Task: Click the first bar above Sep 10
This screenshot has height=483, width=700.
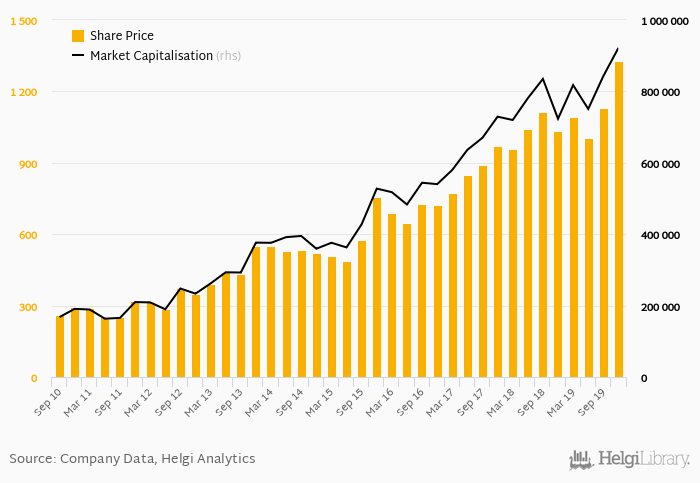Action: (x=60, y=346)
